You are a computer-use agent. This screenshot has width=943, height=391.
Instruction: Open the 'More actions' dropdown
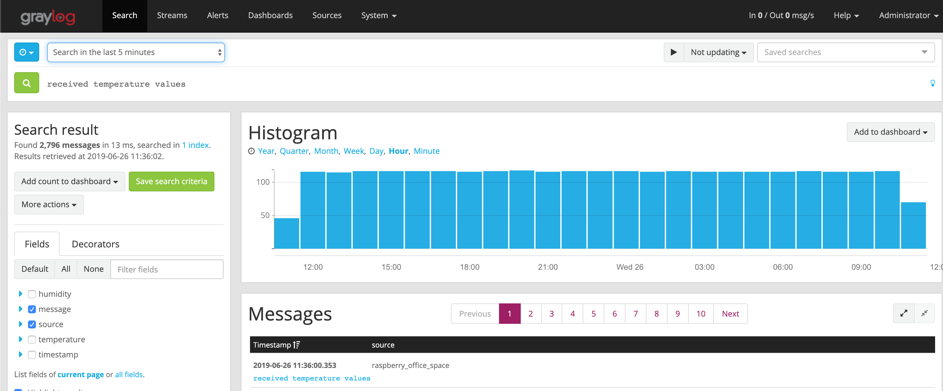click(49, 205)
